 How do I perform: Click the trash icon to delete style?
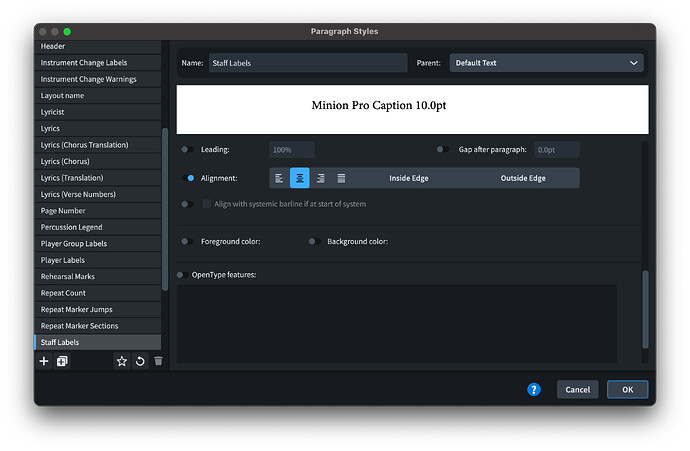click(158, 361)
